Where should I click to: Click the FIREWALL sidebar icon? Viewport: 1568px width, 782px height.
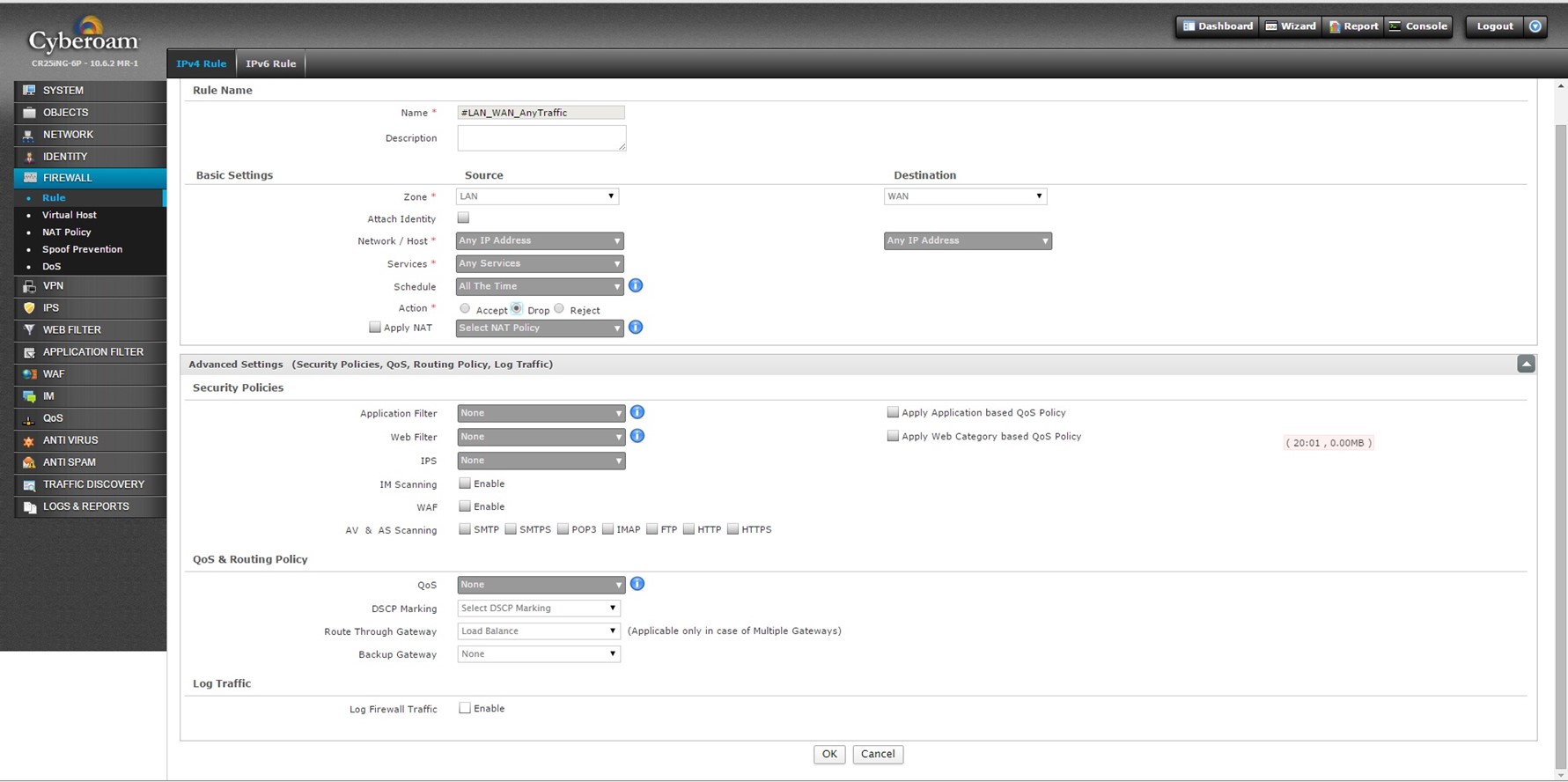pyautogui.click(x=29, y=178)
